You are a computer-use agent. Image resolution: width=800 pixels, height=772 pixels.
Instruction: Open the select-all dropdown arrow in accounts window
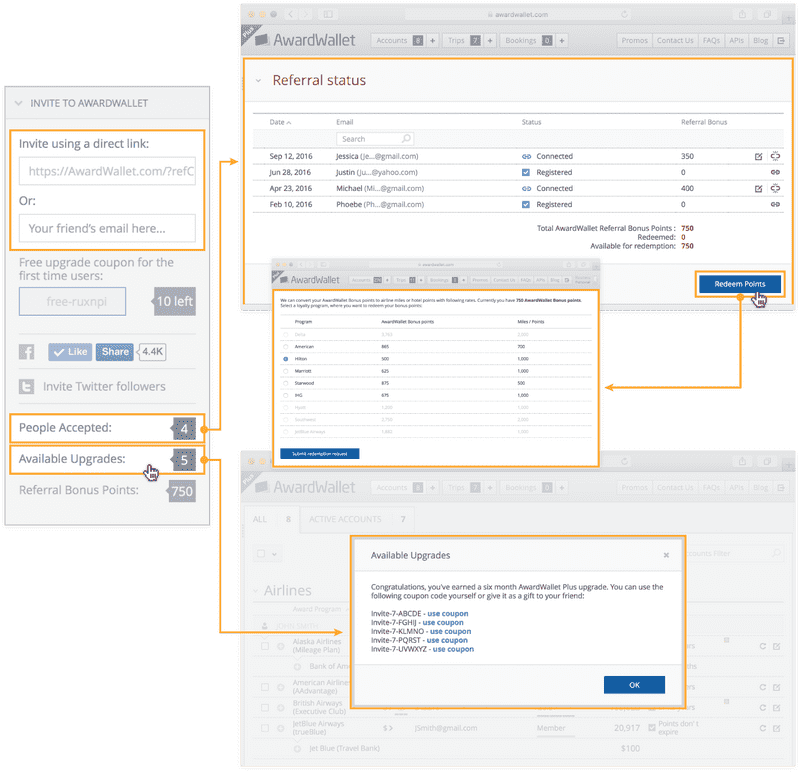[x=274, y=554]
